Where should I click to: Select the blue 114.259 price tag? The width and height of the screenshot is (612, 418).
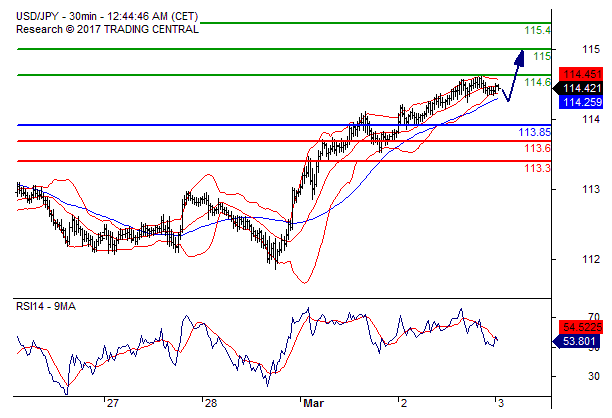tap(581, 102)
